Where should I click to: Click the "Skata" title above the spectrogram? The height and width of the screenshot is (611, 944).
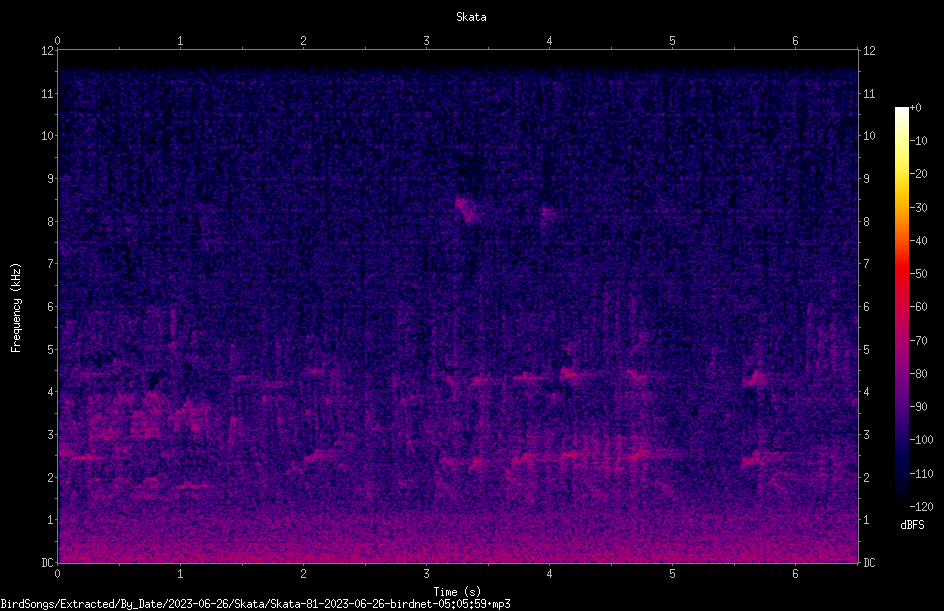point(471,17)
